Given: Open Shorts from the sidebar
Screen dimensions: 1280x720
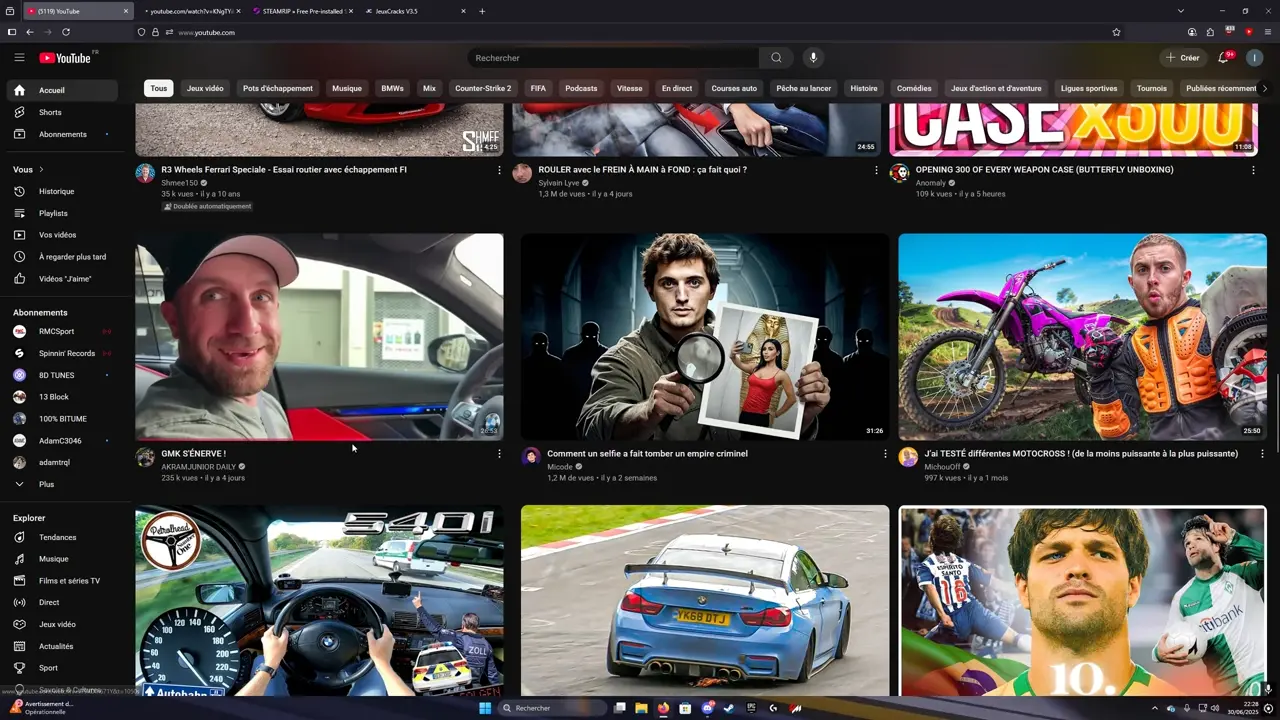Looking at the screenshot, I should click(x=60, y=112).
